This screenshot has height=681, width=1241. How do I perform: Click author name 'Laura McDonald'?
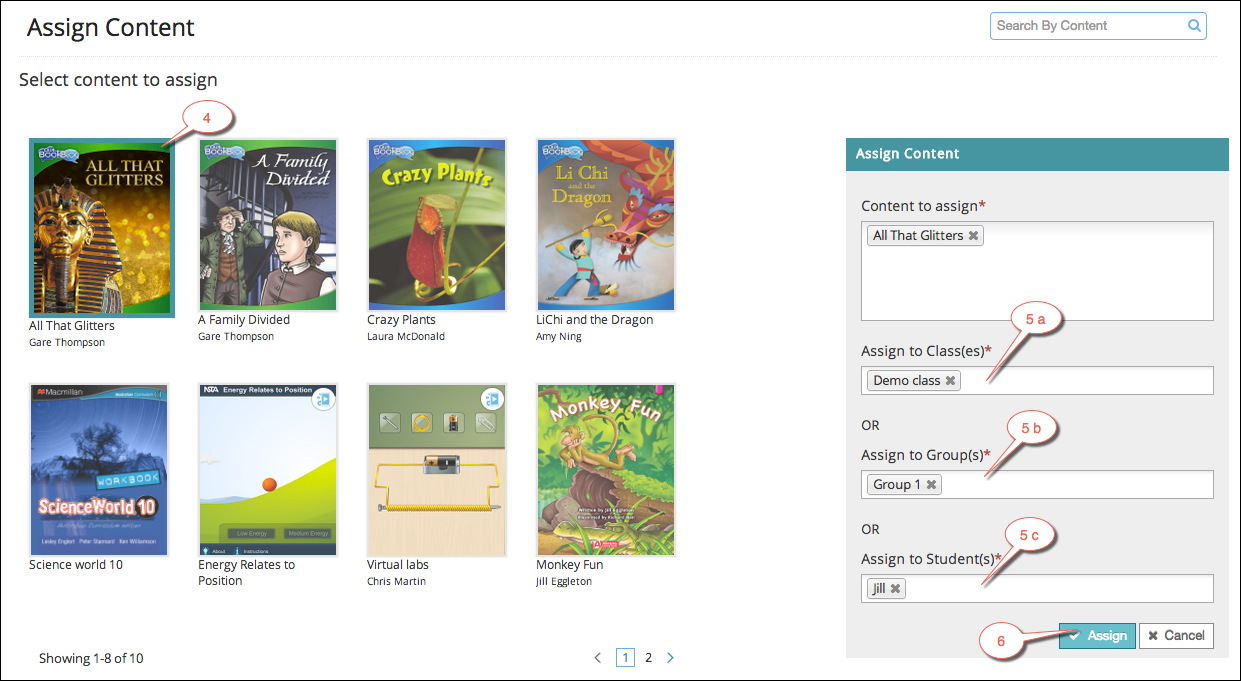click(x=406, y=337)
